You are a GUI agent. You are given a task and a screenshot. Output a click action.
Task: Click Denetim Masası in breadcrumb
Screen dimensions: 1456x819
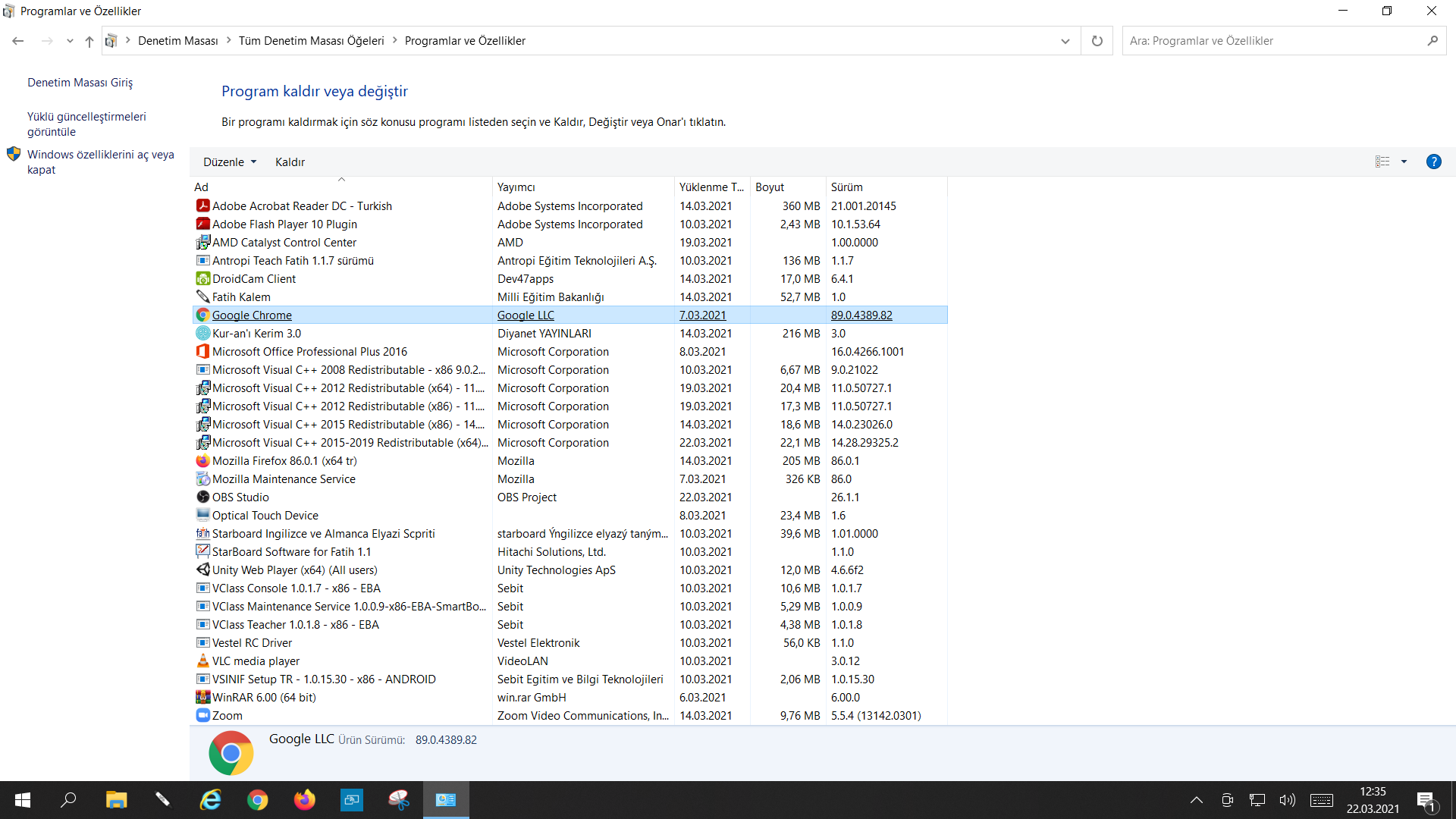[178, 41]
